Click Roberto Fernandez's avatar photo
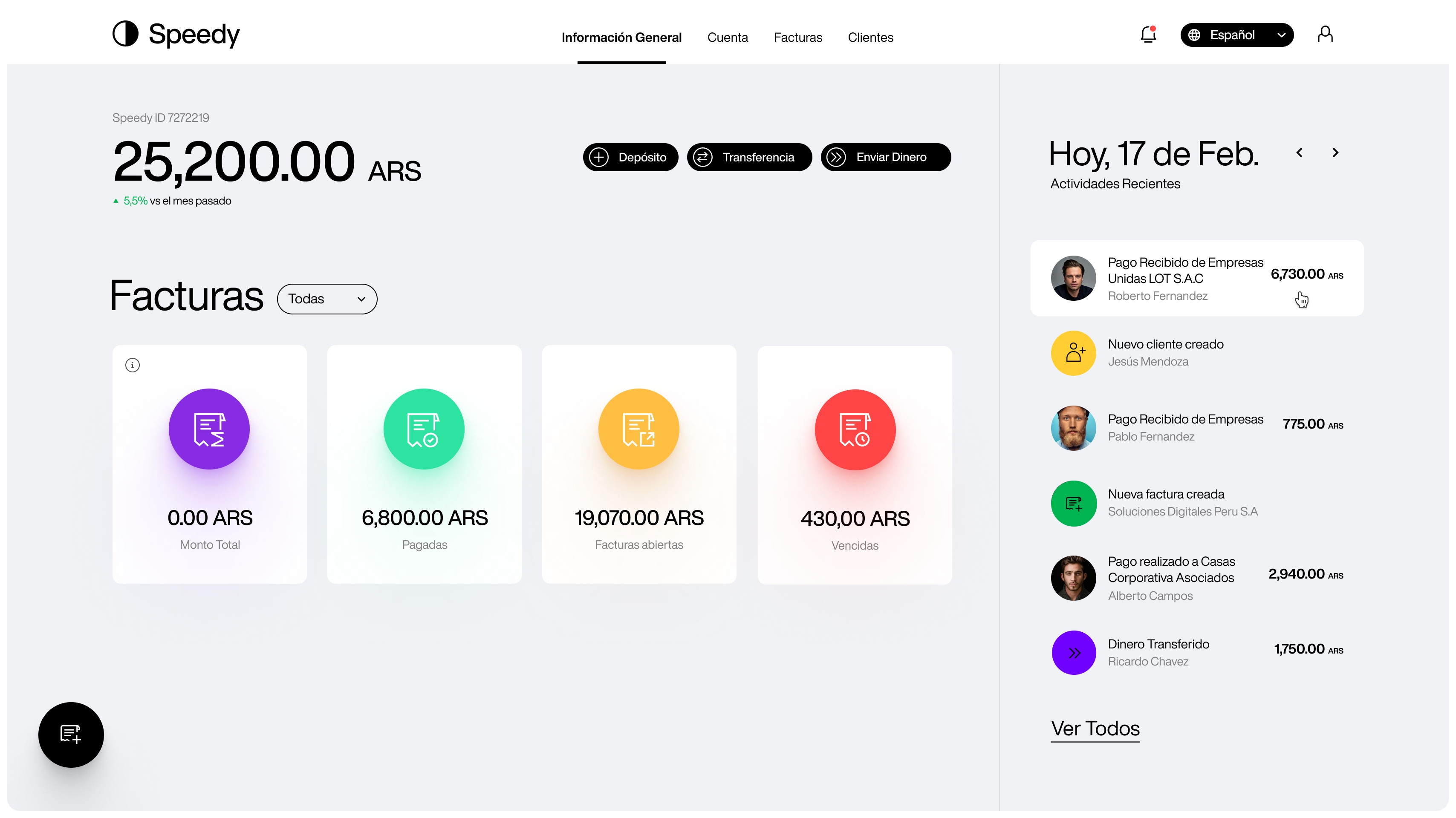This screenshot has width=1456, height=818. (1073, 278)
